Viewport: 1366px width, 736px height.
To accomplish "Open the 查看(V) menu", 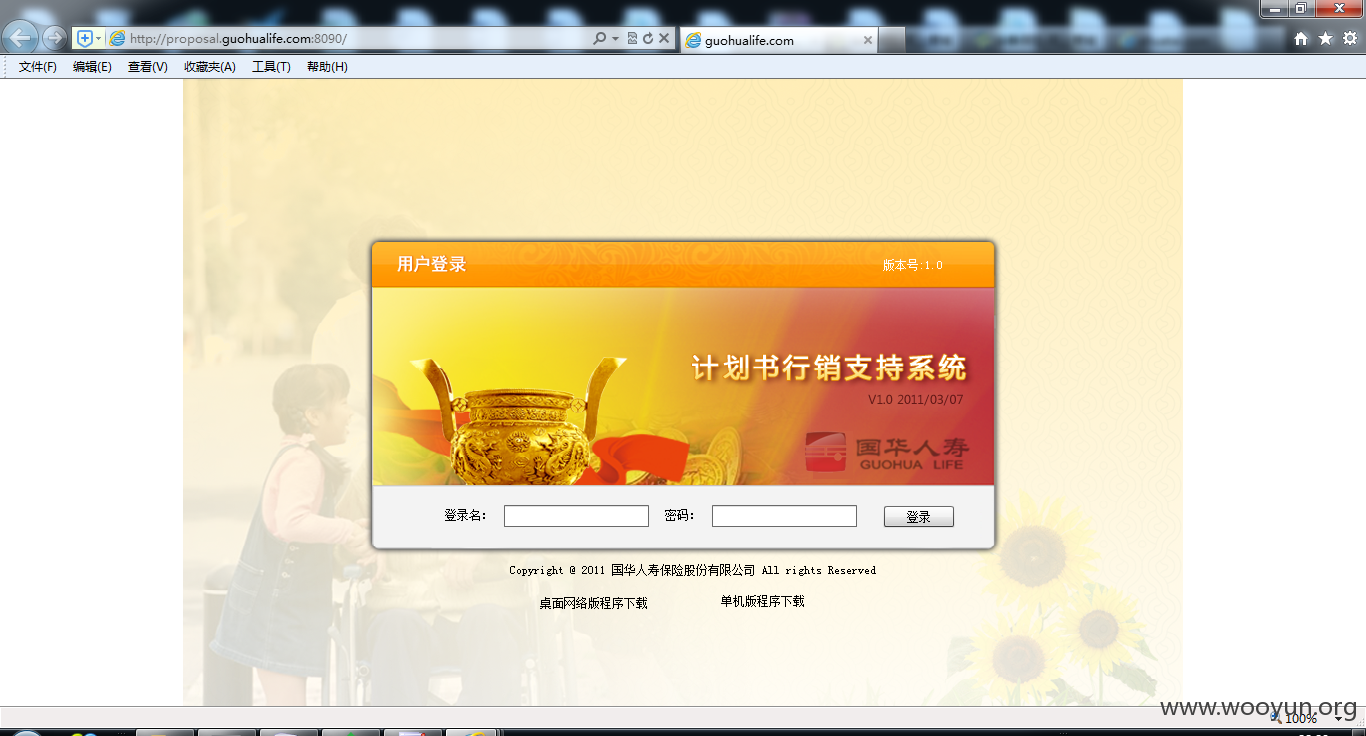I will tap(147, 67).
